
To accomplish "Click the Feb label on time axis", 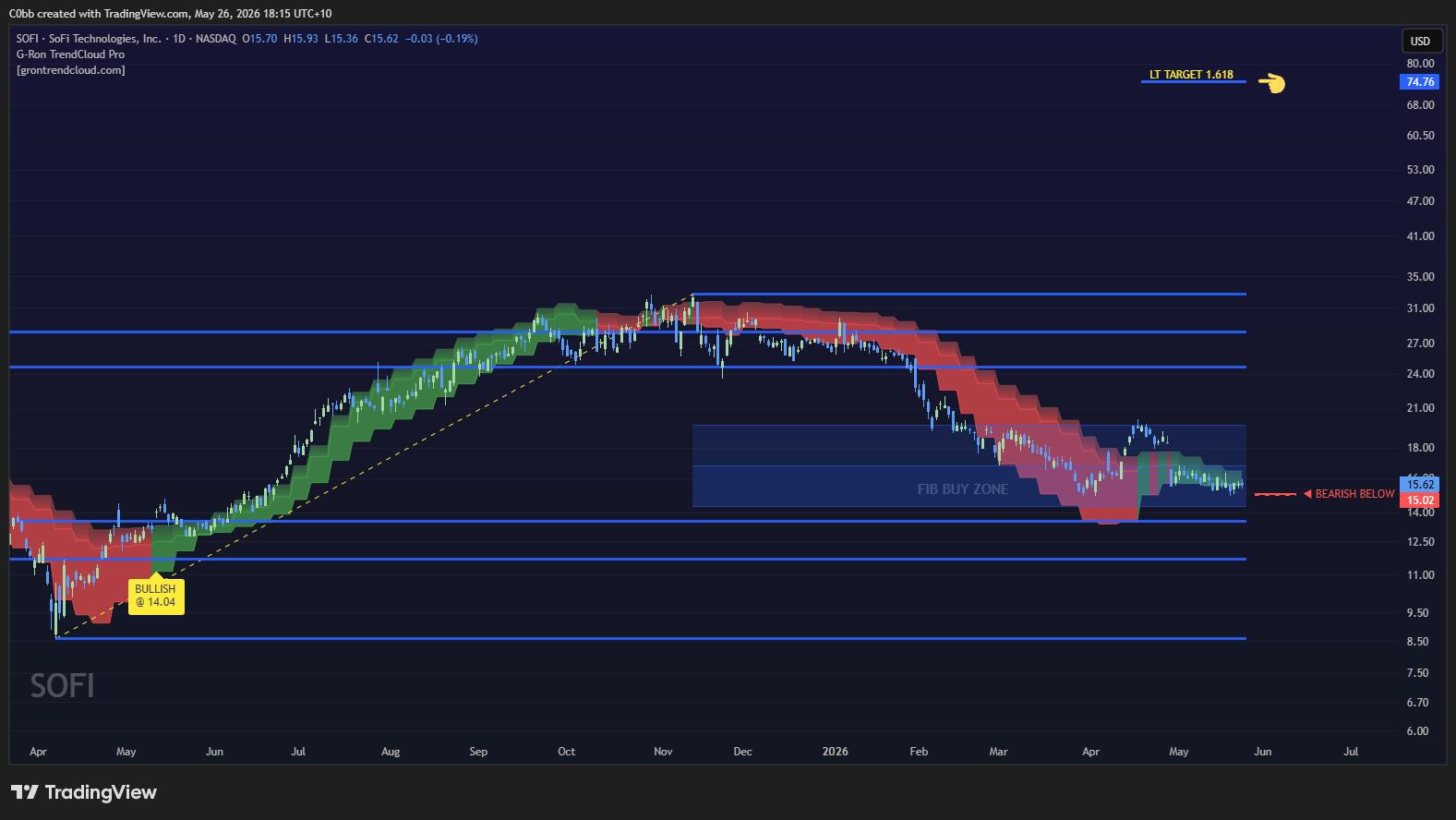I will click(x=918, y=752).
